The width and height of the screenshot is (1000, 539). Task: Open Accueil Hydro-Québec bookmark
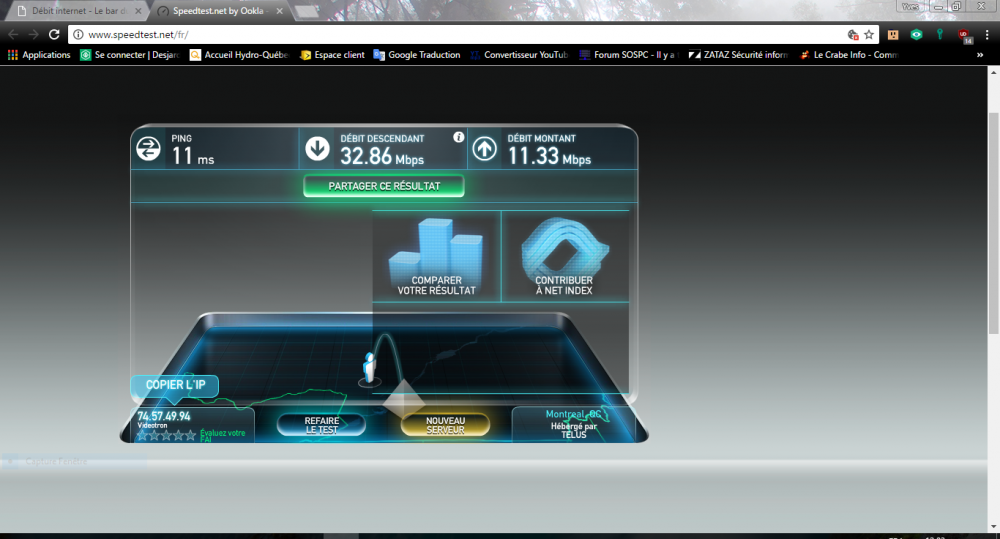240,55
